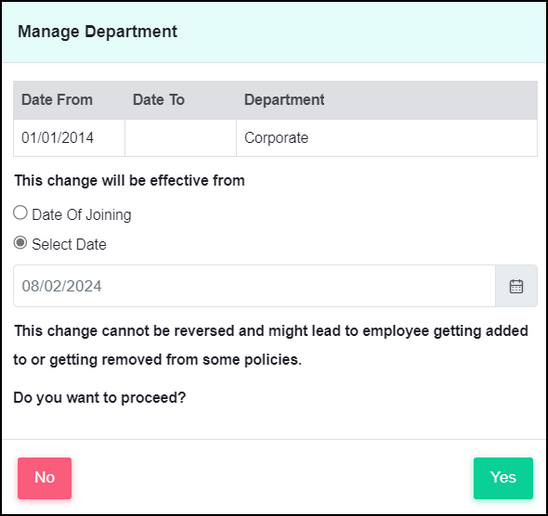Select the Date Of Joining radio button

tap(20, 213)
